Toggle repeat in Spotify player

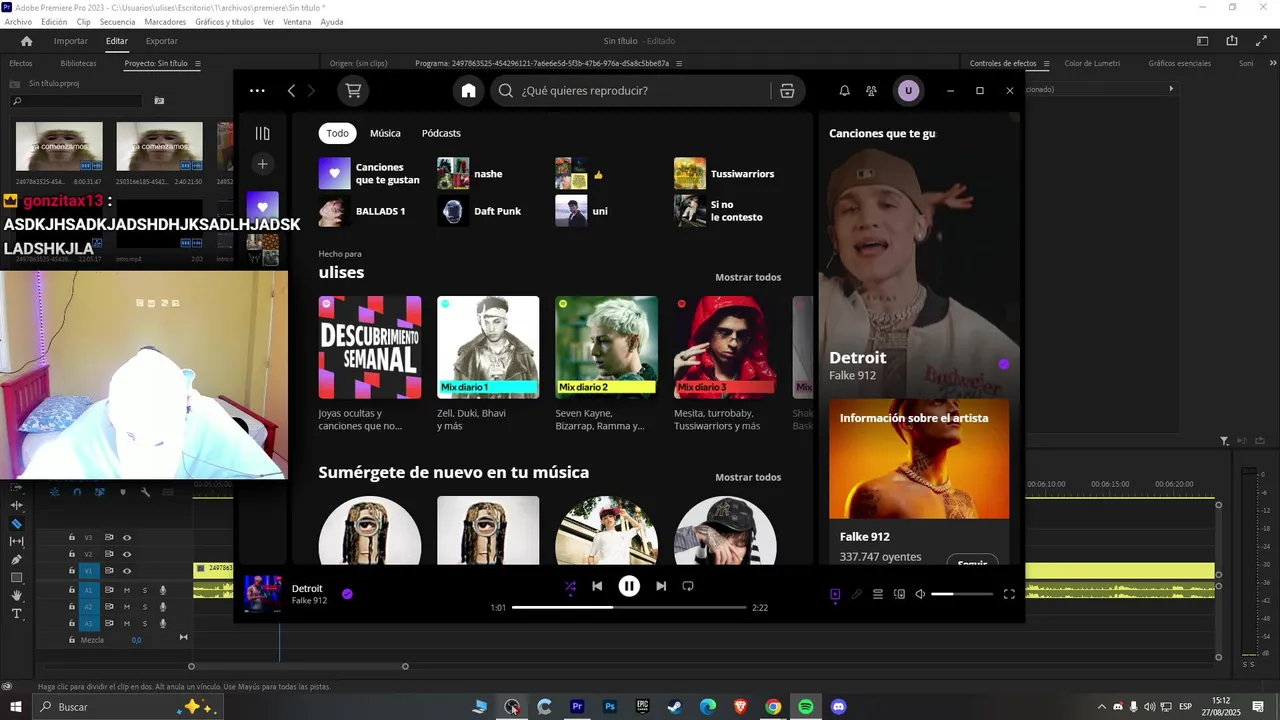[x=688, y=586]
